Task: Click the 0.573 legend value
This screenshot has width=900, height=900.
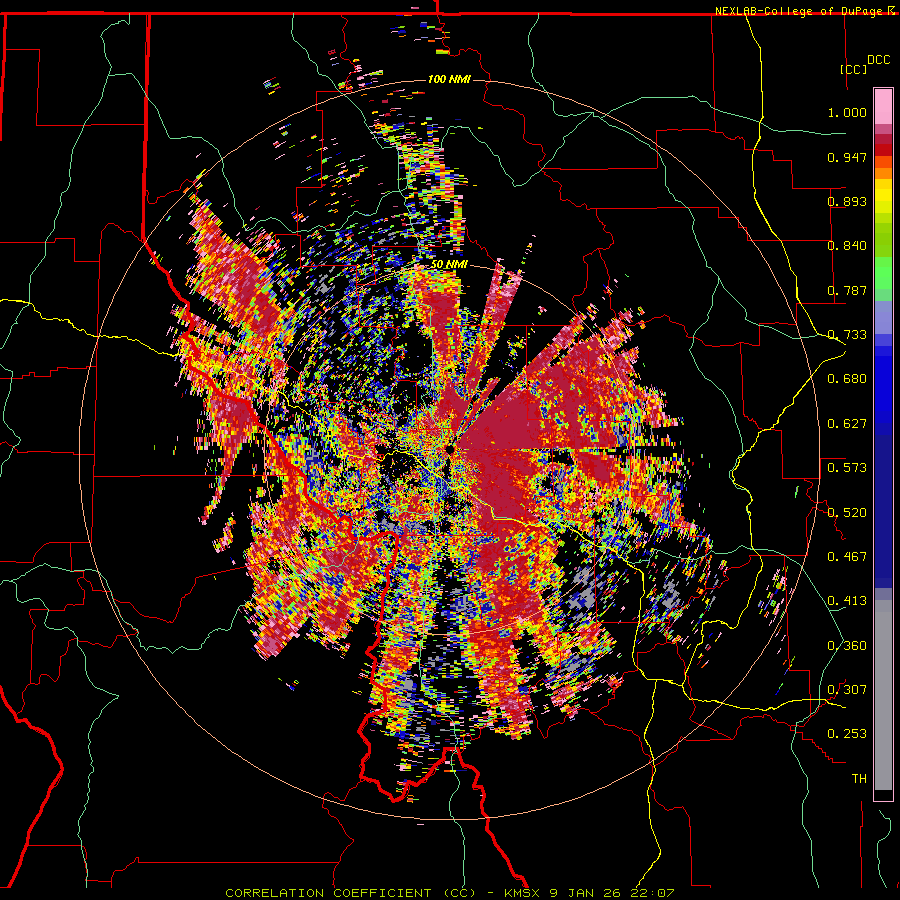Action: point(847,468)
